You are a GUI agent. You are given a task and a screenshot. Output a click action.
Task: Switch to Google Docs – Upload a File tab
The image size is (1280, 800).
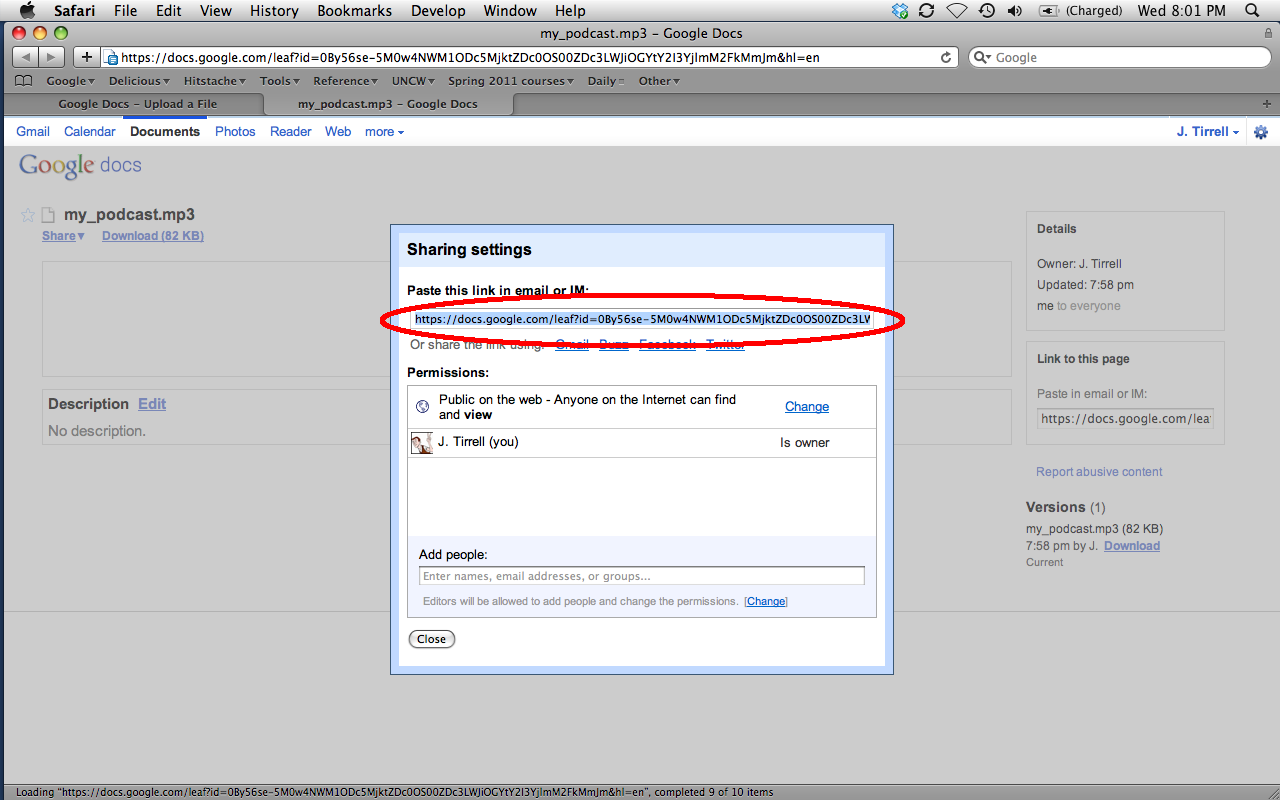pyautogui.click(x=136, y=104)
